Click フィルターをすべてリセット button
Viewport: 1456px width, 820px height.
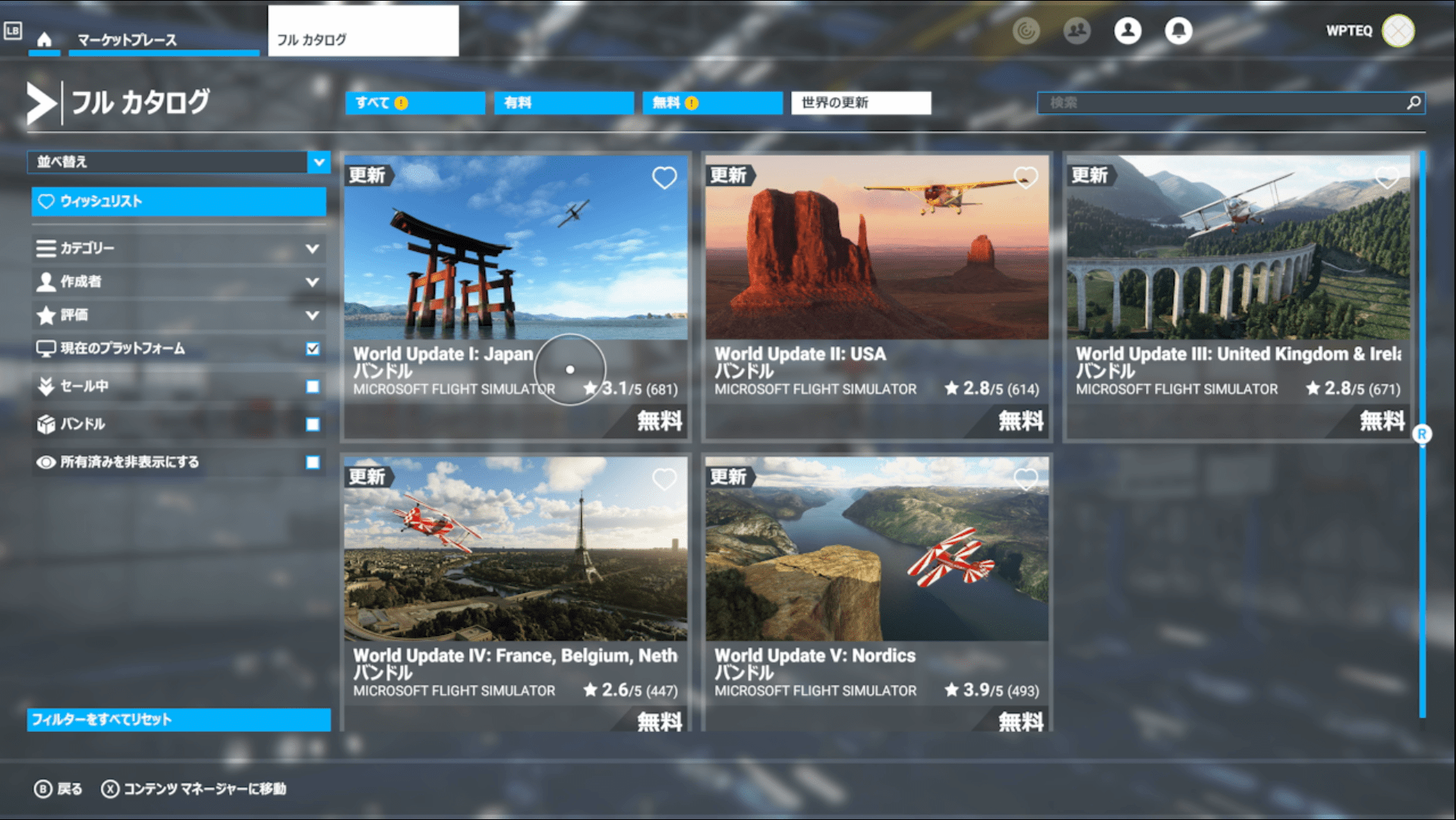click(178, 720)
